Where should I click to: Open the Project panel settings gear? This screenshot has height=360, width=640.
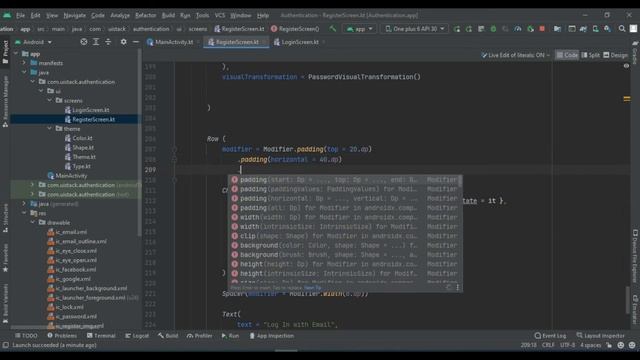coord(123,42)
